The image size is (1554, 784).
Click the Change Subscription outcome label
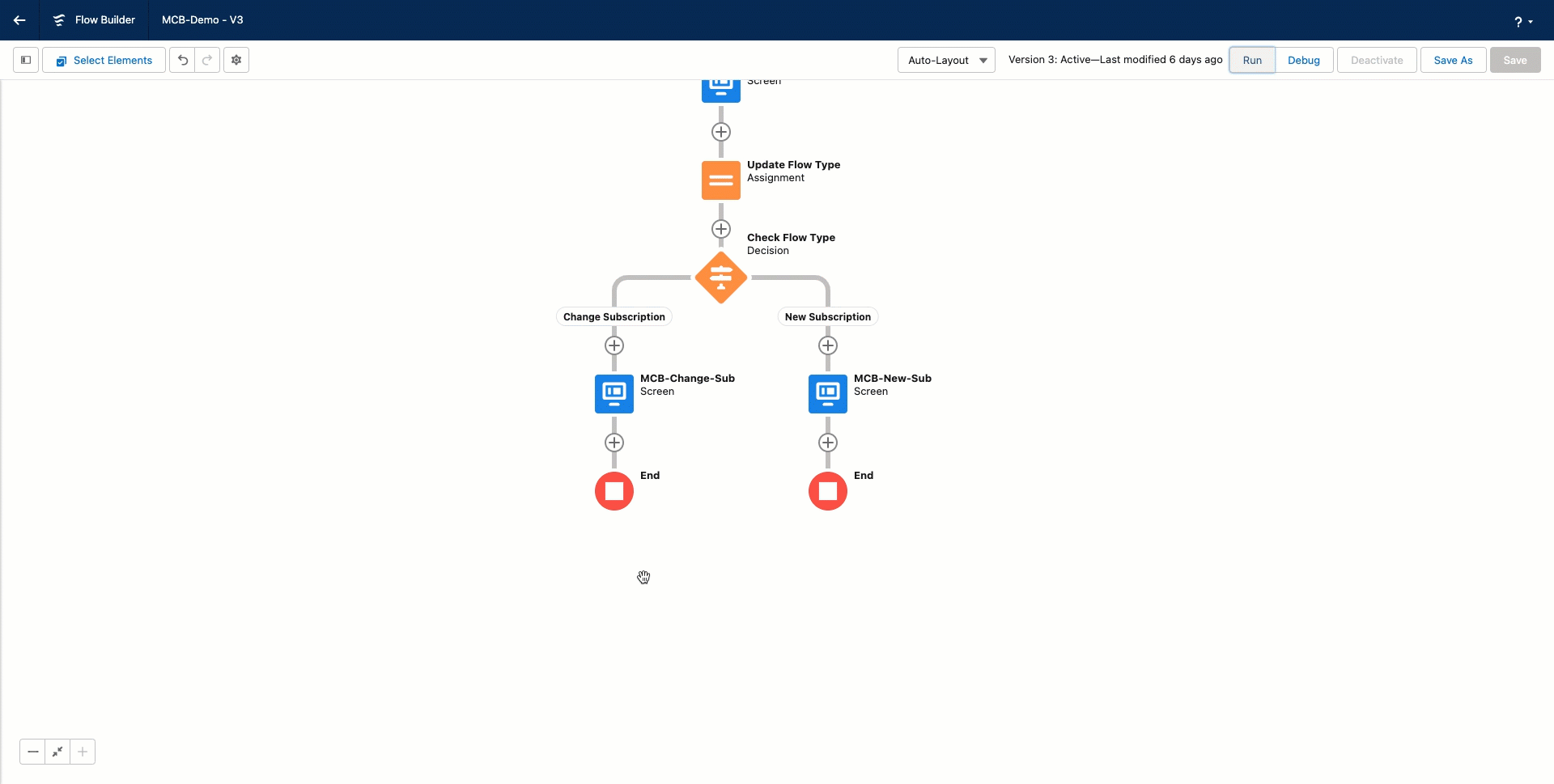coord(614,317)
